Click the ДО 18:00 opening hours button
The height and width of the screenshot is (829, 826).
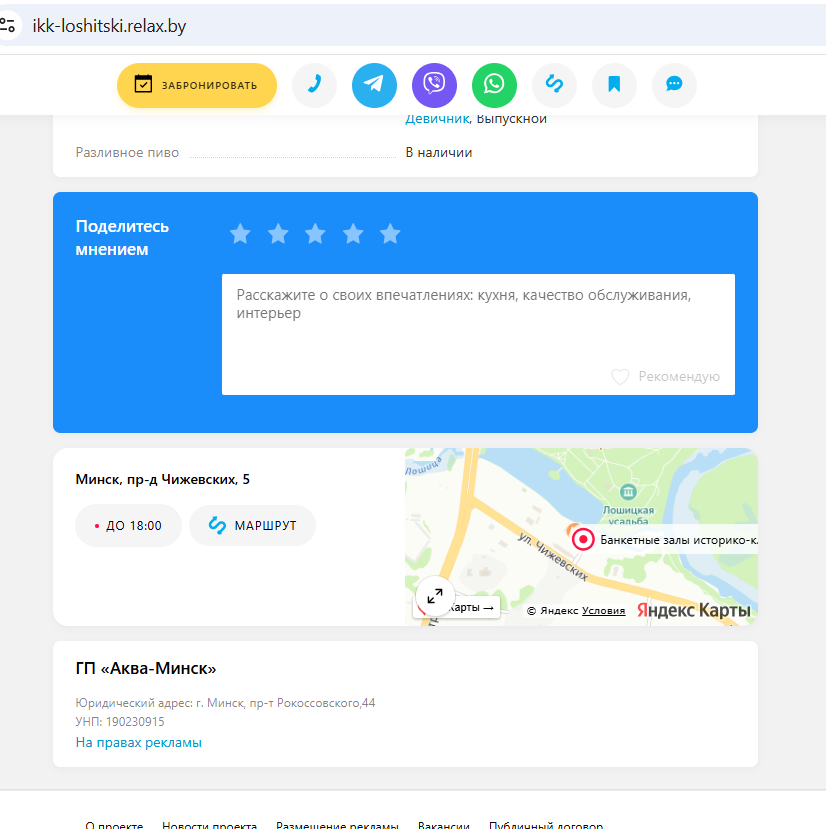pos(129,526)
